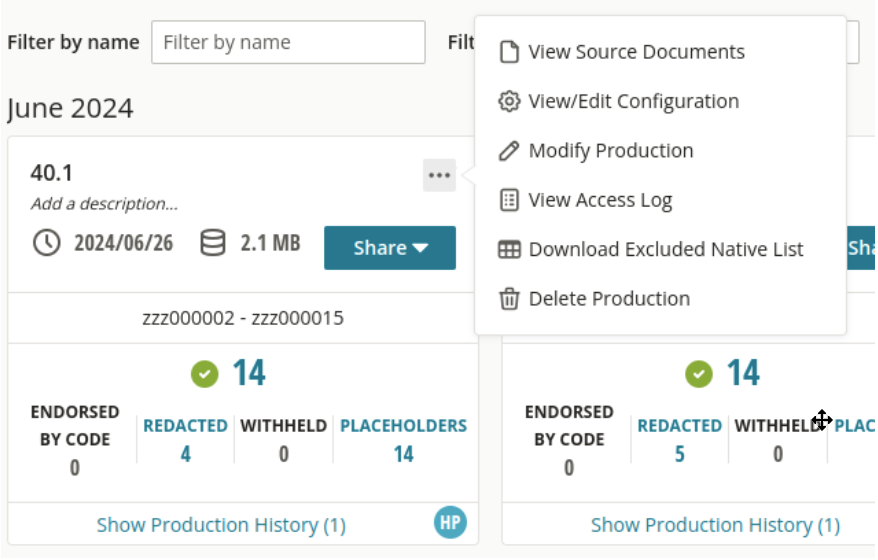Click WITHHELD 0 on the second card
Image resolution: width=878 pixels, height=560 pixels.
tap(778, 440)
